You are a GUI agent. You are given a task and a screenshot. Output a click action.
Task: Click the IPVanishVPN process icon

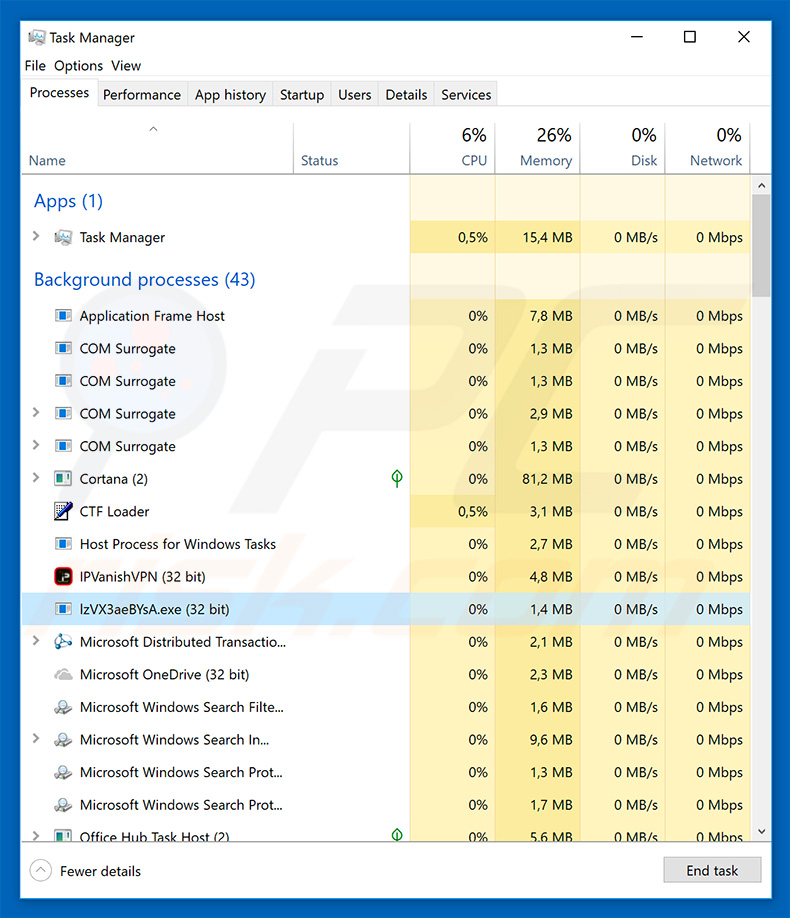(x=63, y=577)
